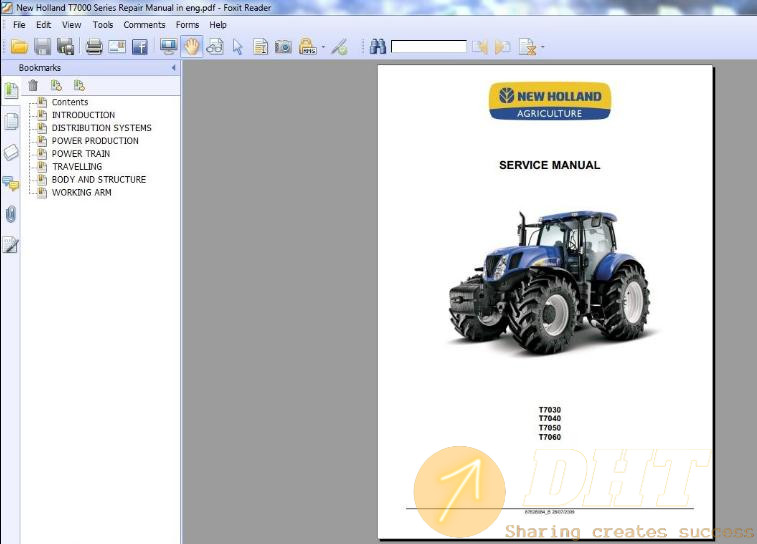Click into the search text box

[x=429, y=47]
